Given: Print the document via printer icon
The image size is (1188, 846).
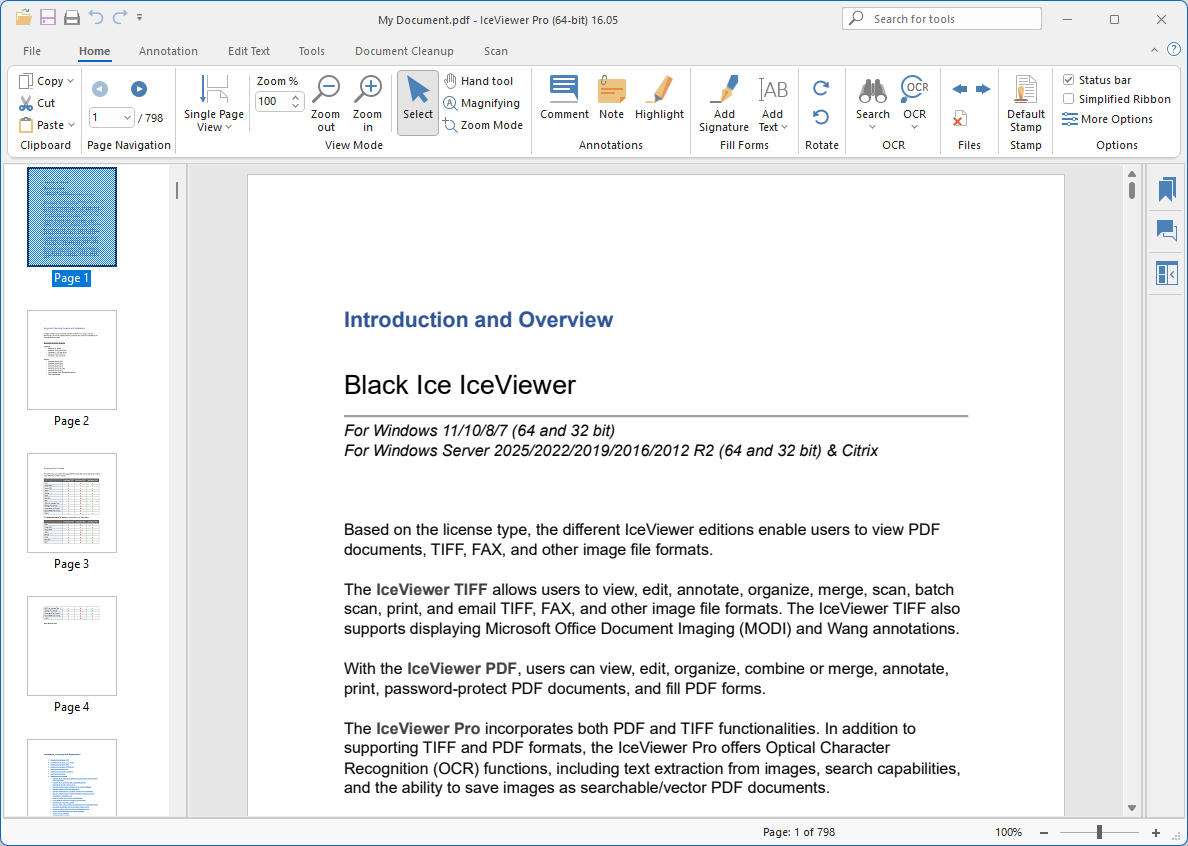Looking at the screenshot, I should [x=72, y=17].
